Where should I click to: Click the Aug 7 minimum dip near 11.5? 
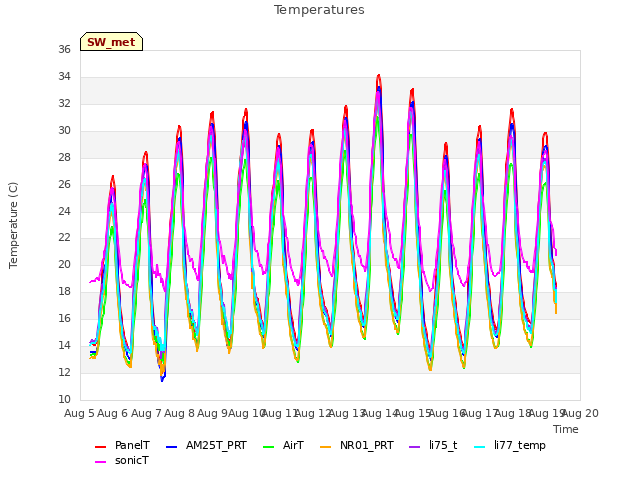[x=162, y=380]
